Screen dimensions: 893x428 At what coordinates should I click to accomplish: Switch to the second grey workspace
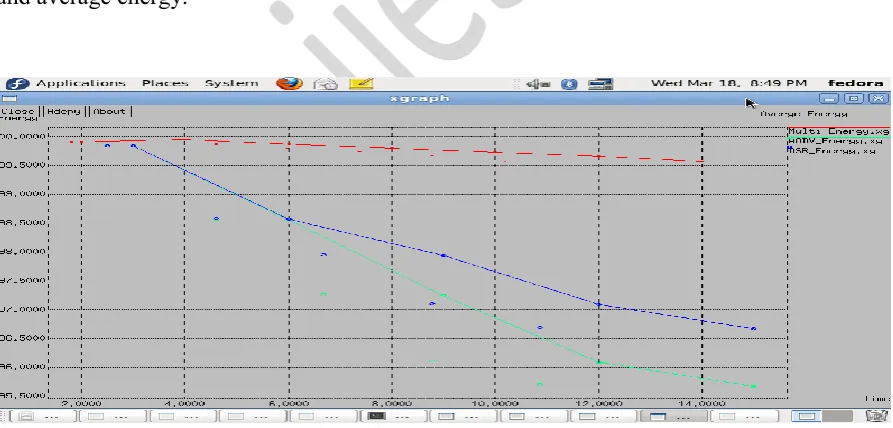coord(837,417)
